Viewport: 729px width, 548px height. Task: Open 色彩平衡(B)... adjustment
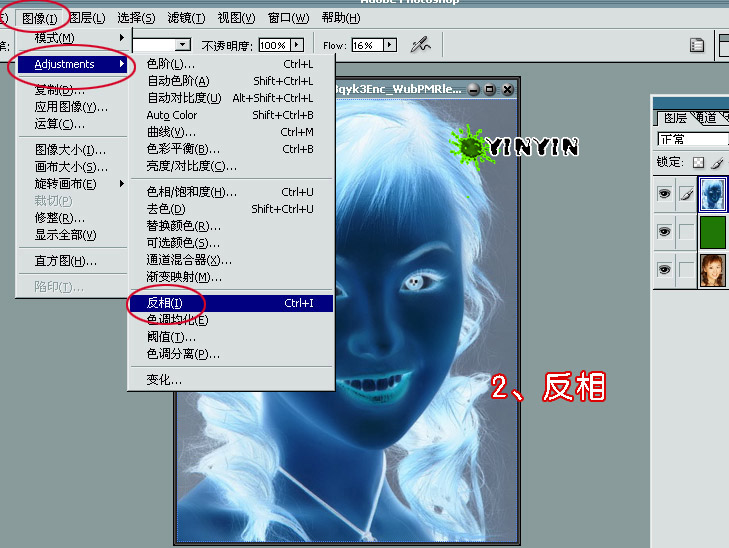231,149
